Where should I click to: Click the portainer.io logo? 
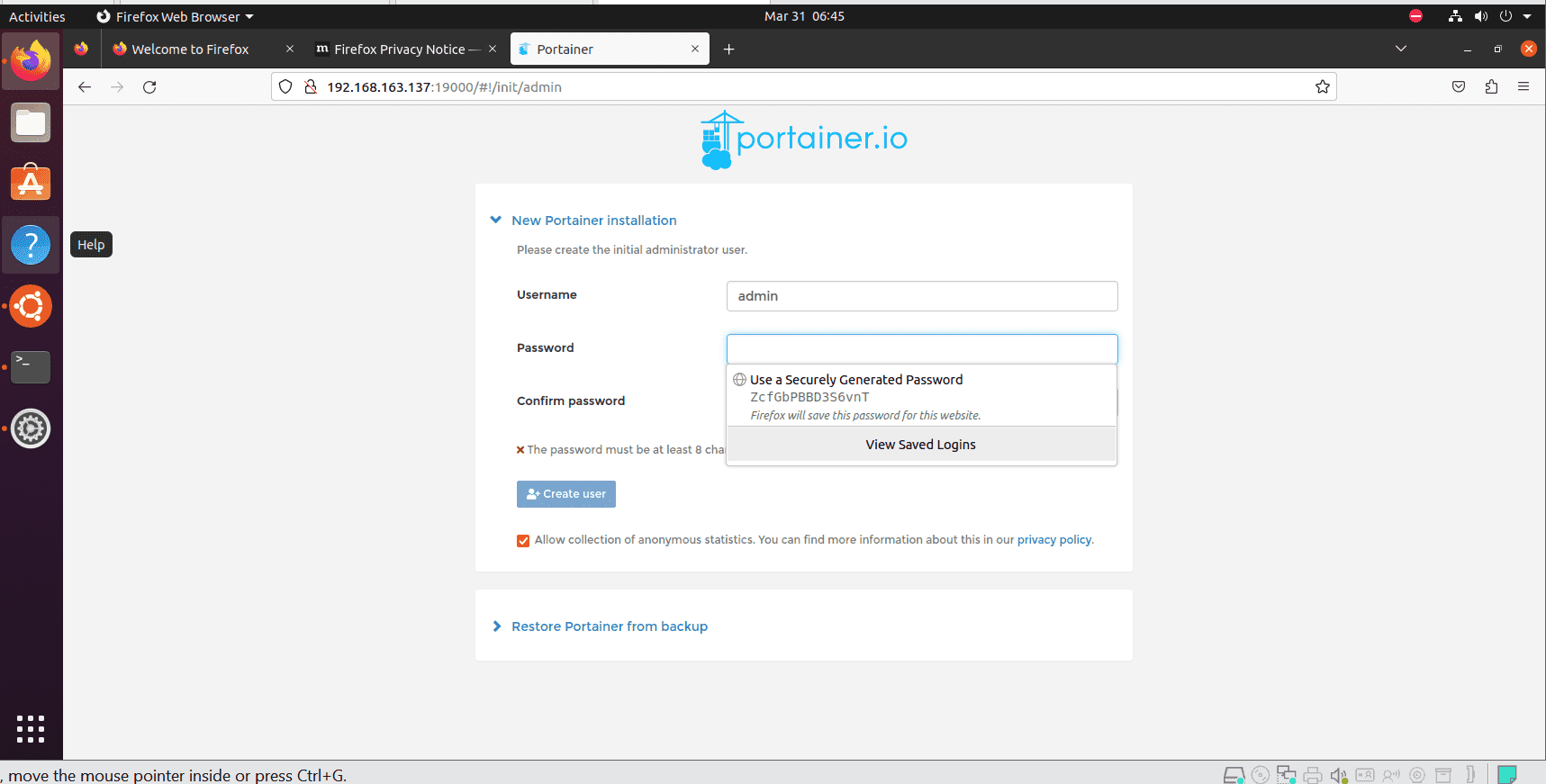click(x=803, y=140)
